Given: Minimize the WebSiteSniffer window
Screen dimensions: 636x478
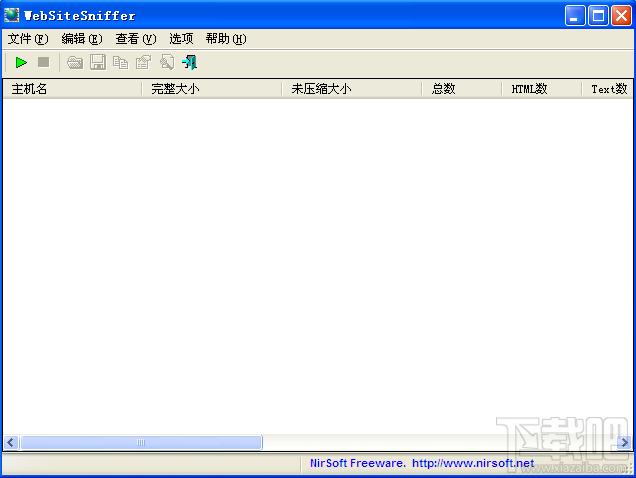Looking at the screenshot, I should (575, 16).
